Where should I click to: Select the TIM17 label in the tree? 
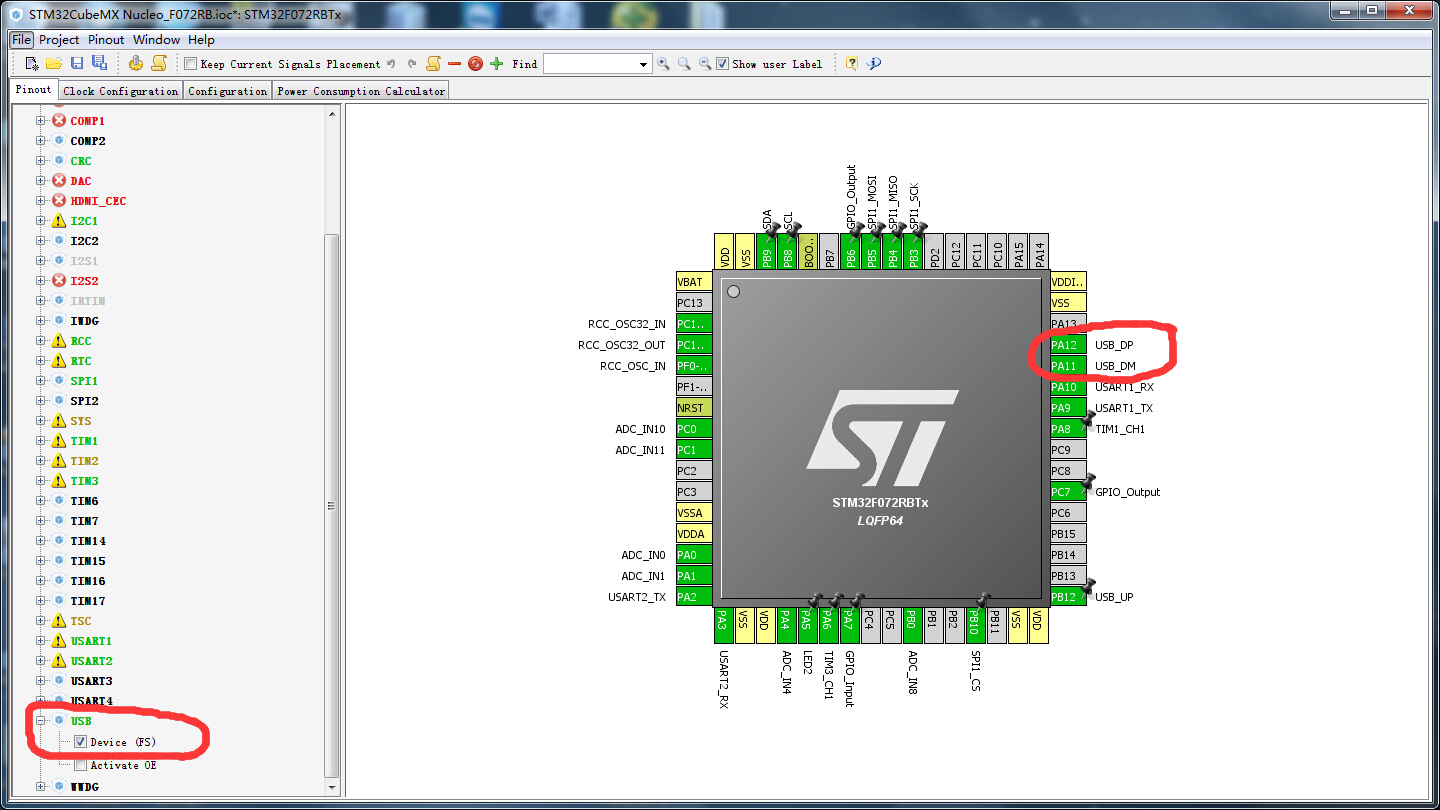click(x=88, y=601)
